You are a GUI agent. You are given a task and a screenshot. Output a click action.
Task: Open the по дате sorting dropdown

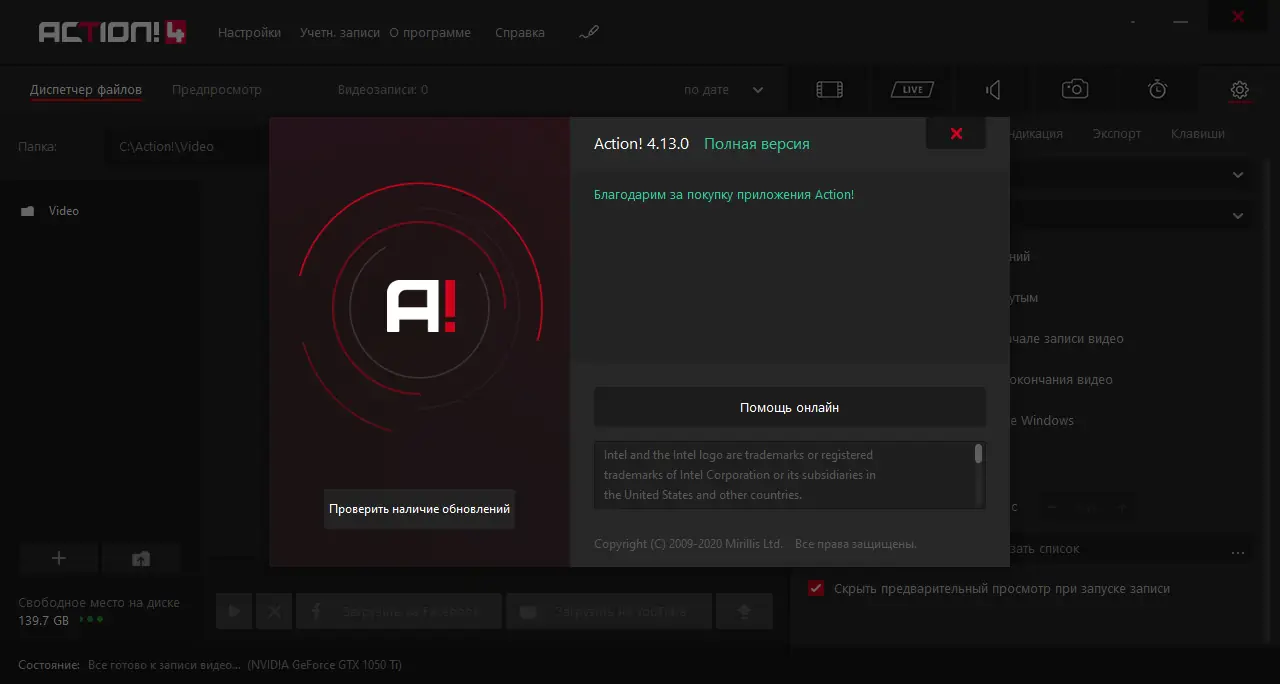click(724, 90)
